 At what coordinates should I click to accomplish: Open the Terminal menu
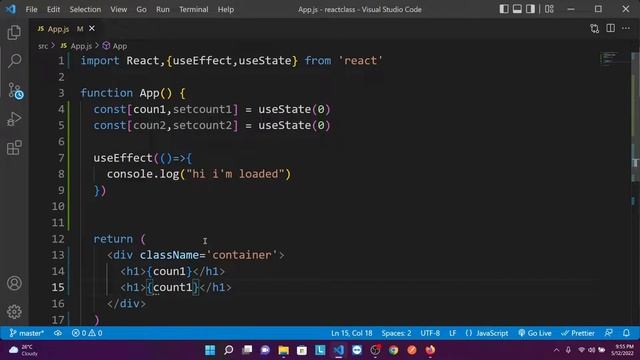pos(194,9)
